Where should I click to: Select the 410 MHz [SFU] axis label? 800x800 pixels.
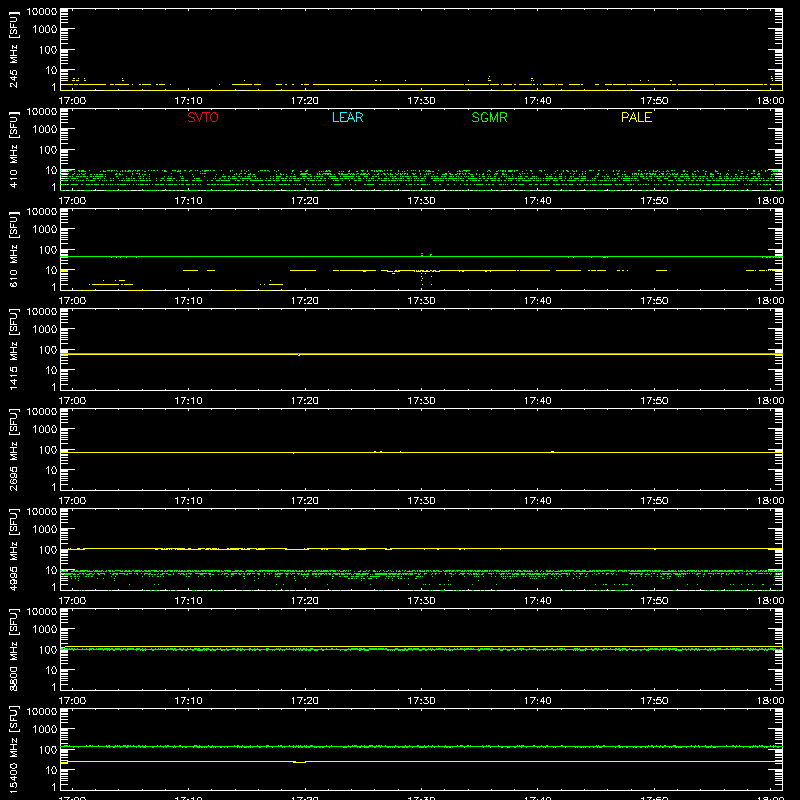coord(13,149)
